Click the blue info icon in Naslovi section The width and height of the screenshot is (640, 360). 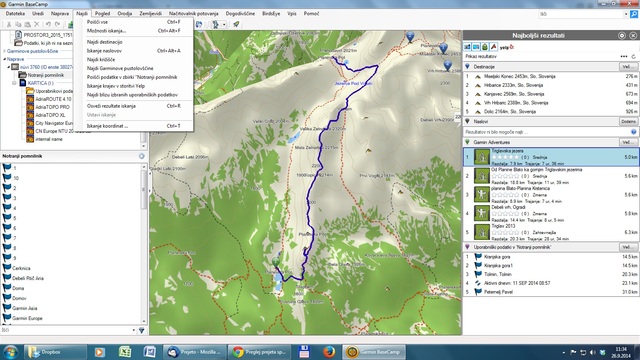[x=633, y=132]
